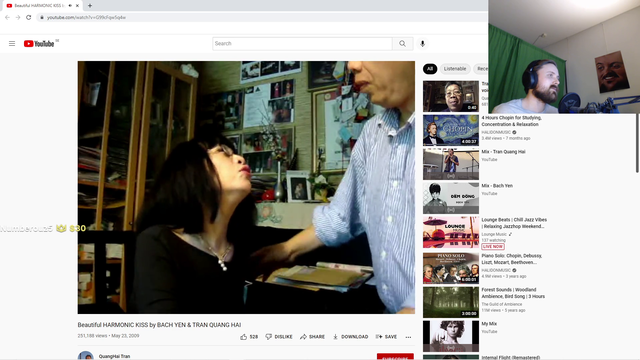Pause the video by clicking the player
Image resolution: width=640 pixels, height=360 pixels.
point(246,187)
